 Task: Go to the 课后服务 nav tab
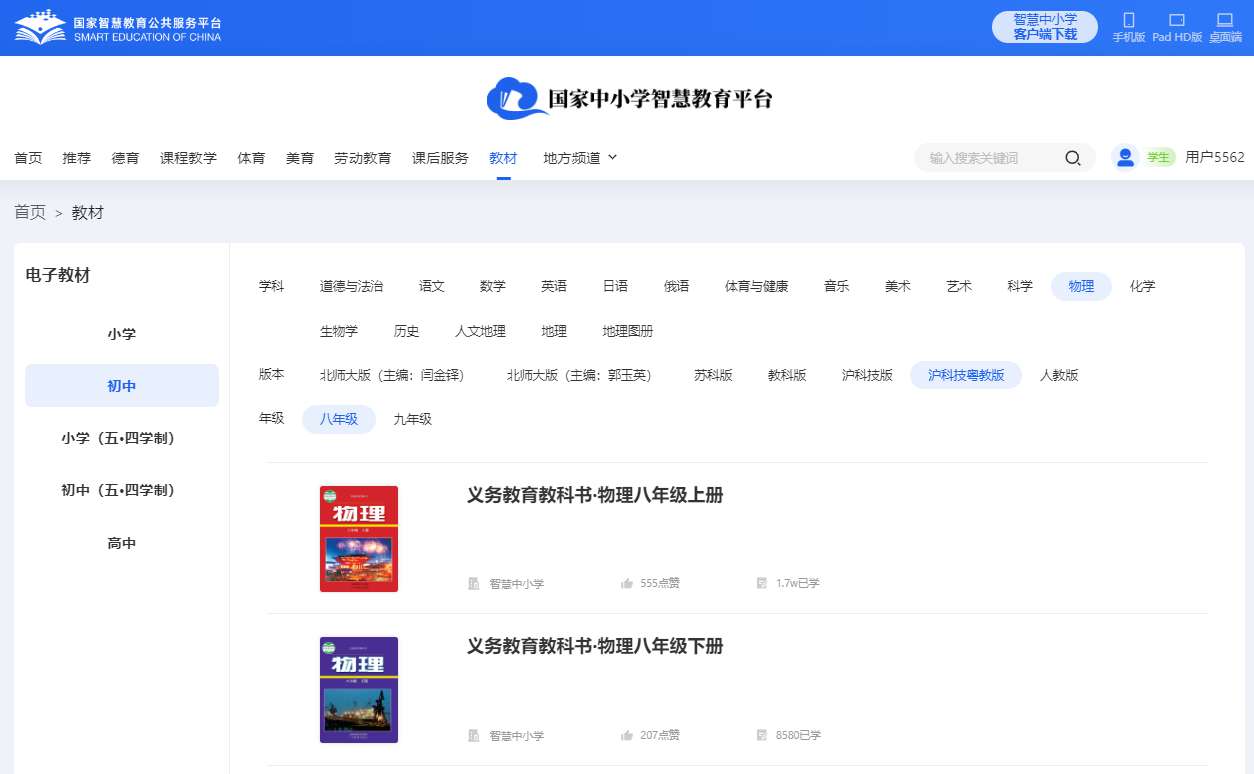[440, 158]
